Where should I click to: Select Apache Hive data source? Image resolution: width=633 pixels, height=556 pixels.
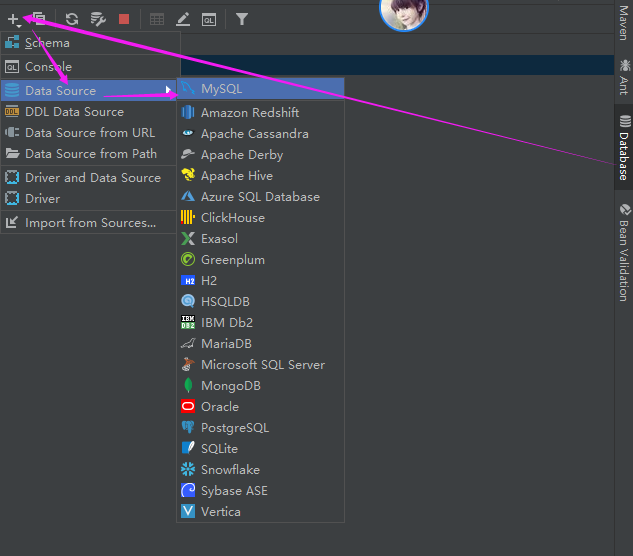pyautogui.click(x=260, y=176)
